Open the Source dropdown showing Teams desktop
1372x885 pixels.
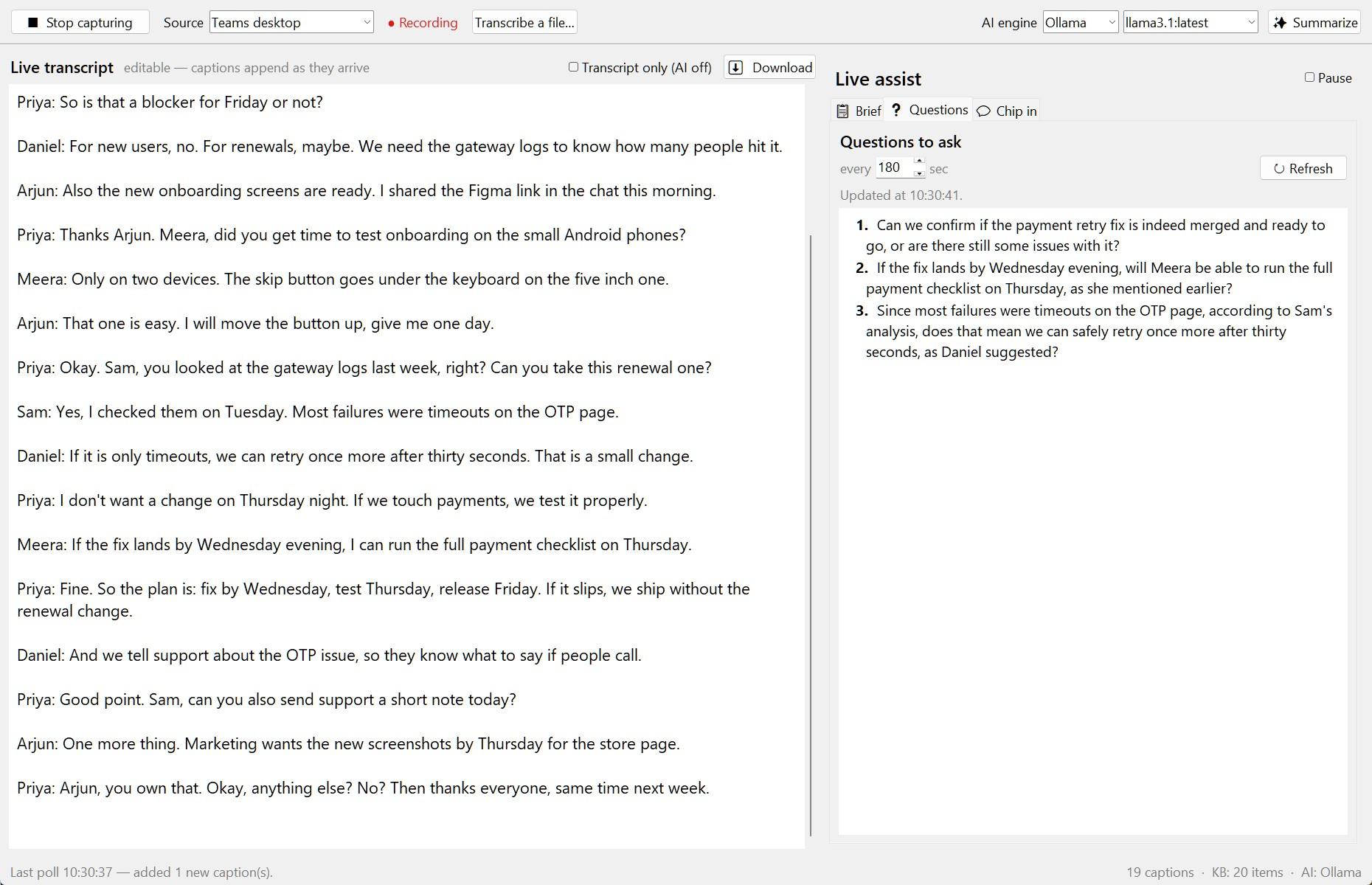291,22
